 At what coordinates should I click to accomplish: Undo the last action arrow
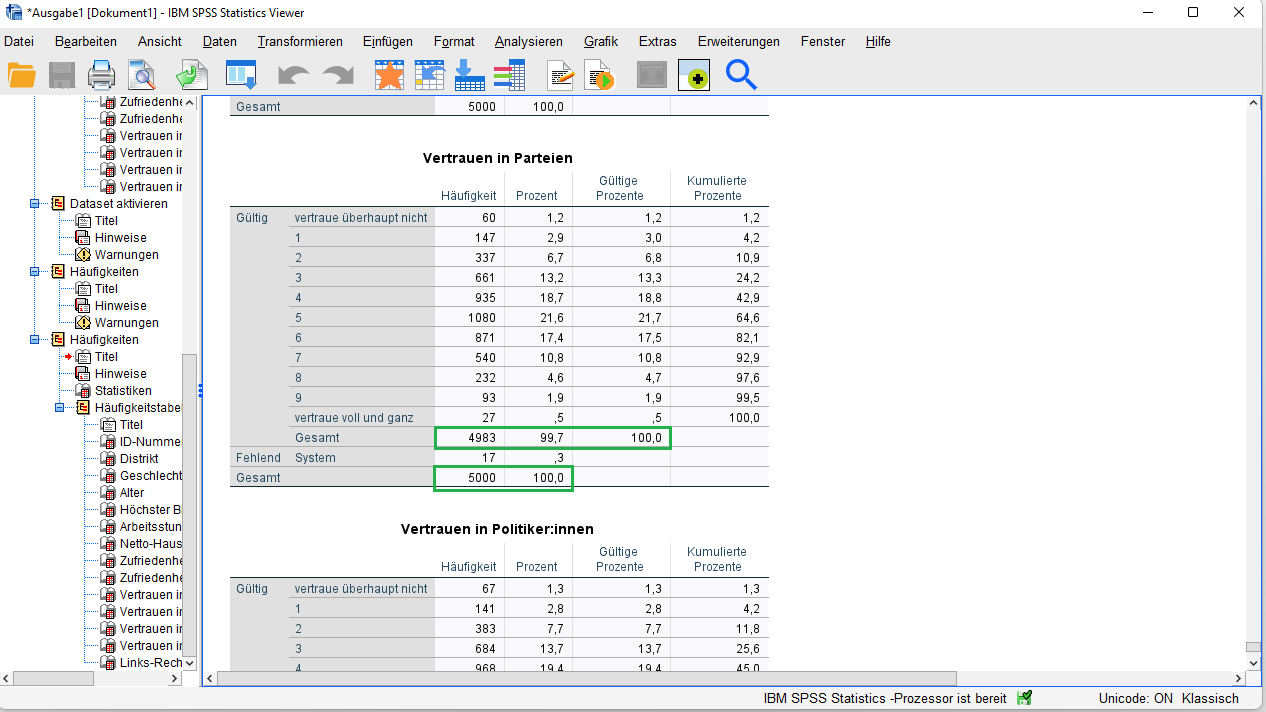[x=293, y=76]
